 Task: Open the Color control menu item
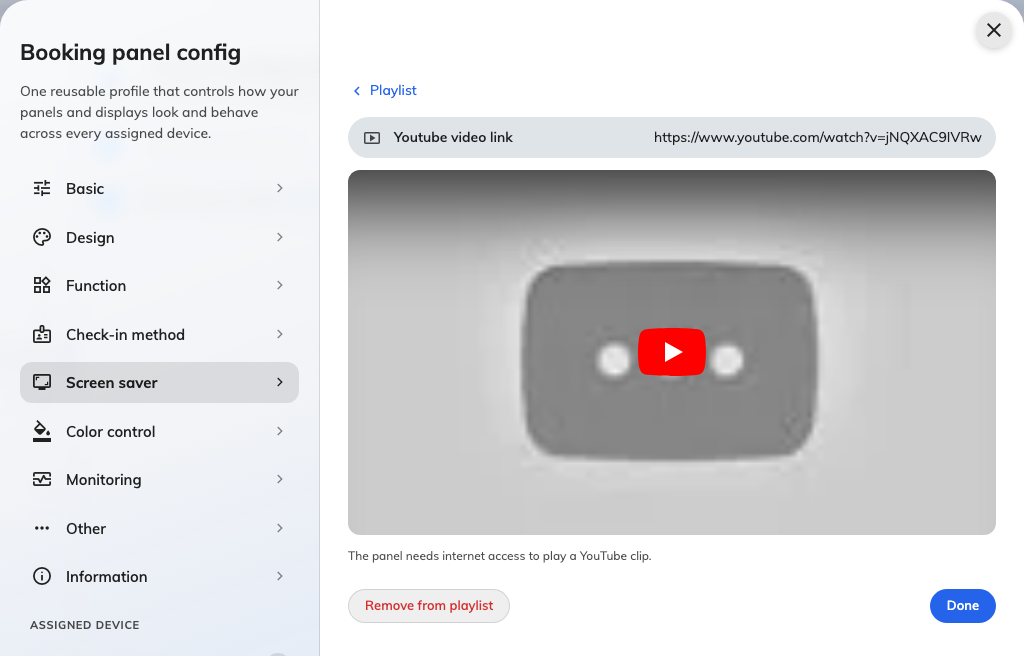(x=159, y=431)
